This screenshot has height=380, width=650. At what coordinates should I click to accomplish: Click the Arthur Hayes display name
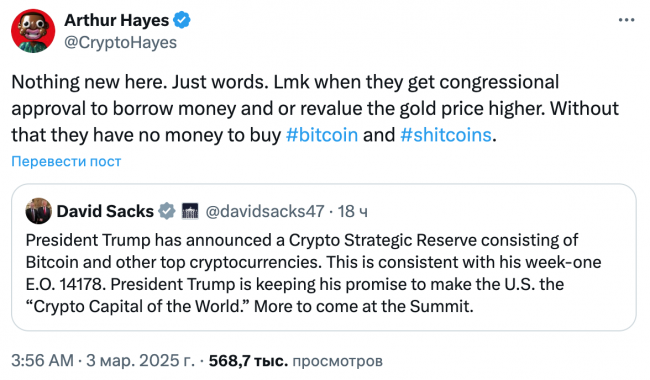(116, 20)
